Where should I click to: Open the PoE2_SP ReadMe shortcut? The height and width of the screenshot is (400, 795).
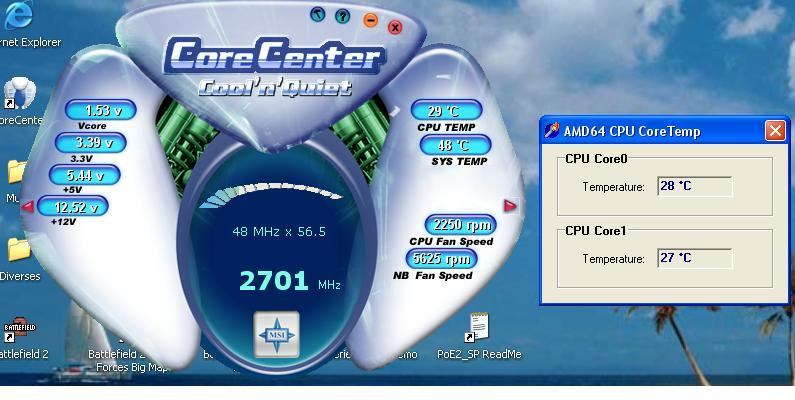tap(479, 336)
